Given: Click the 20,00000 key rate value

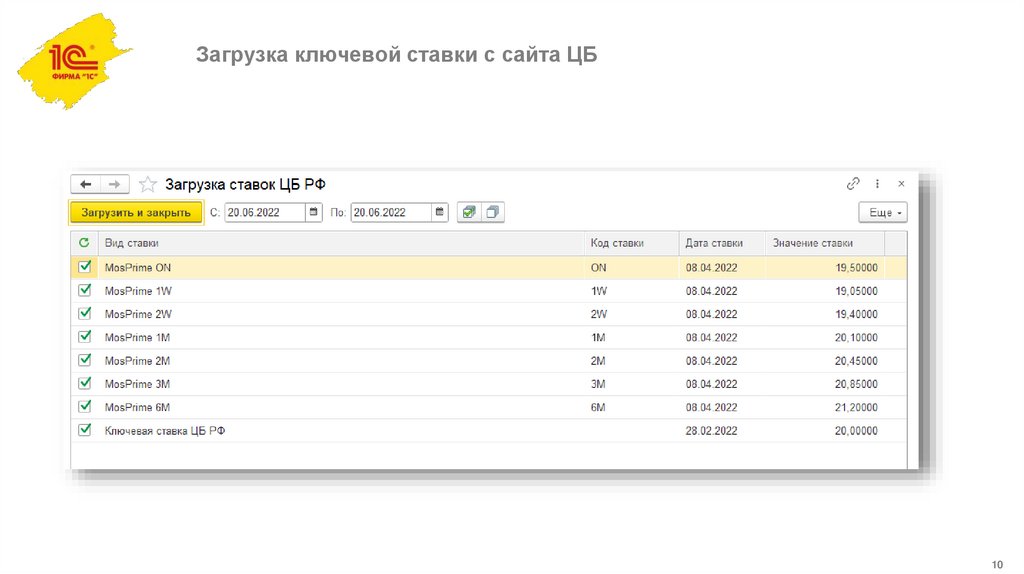Looking at the screenshot, I should point(856,431).
